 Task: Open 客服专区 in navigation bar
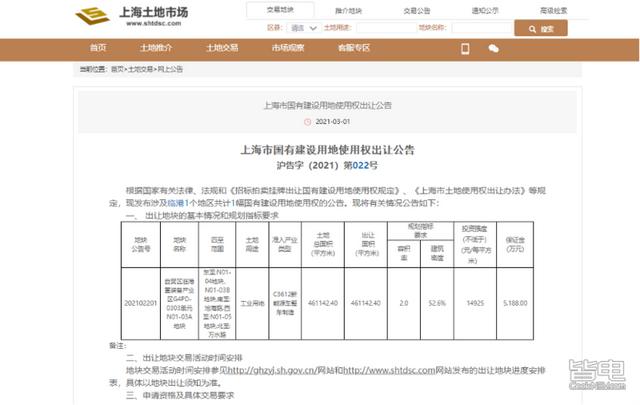click(x=354, y=48)
